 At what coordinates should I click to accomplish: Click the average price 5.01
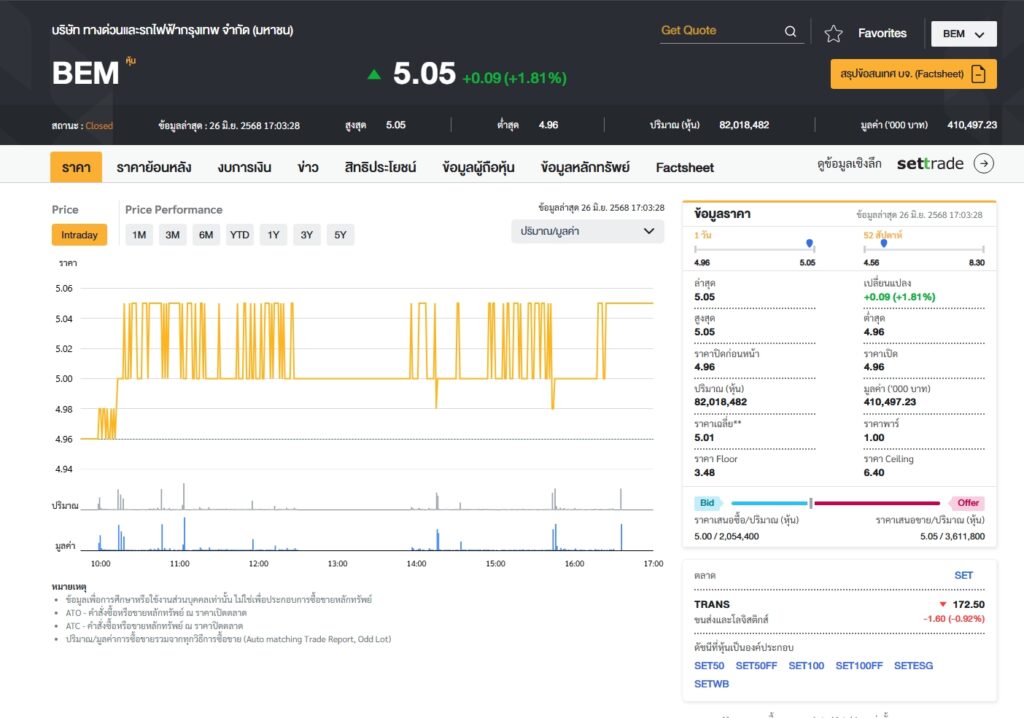point(704,437)
